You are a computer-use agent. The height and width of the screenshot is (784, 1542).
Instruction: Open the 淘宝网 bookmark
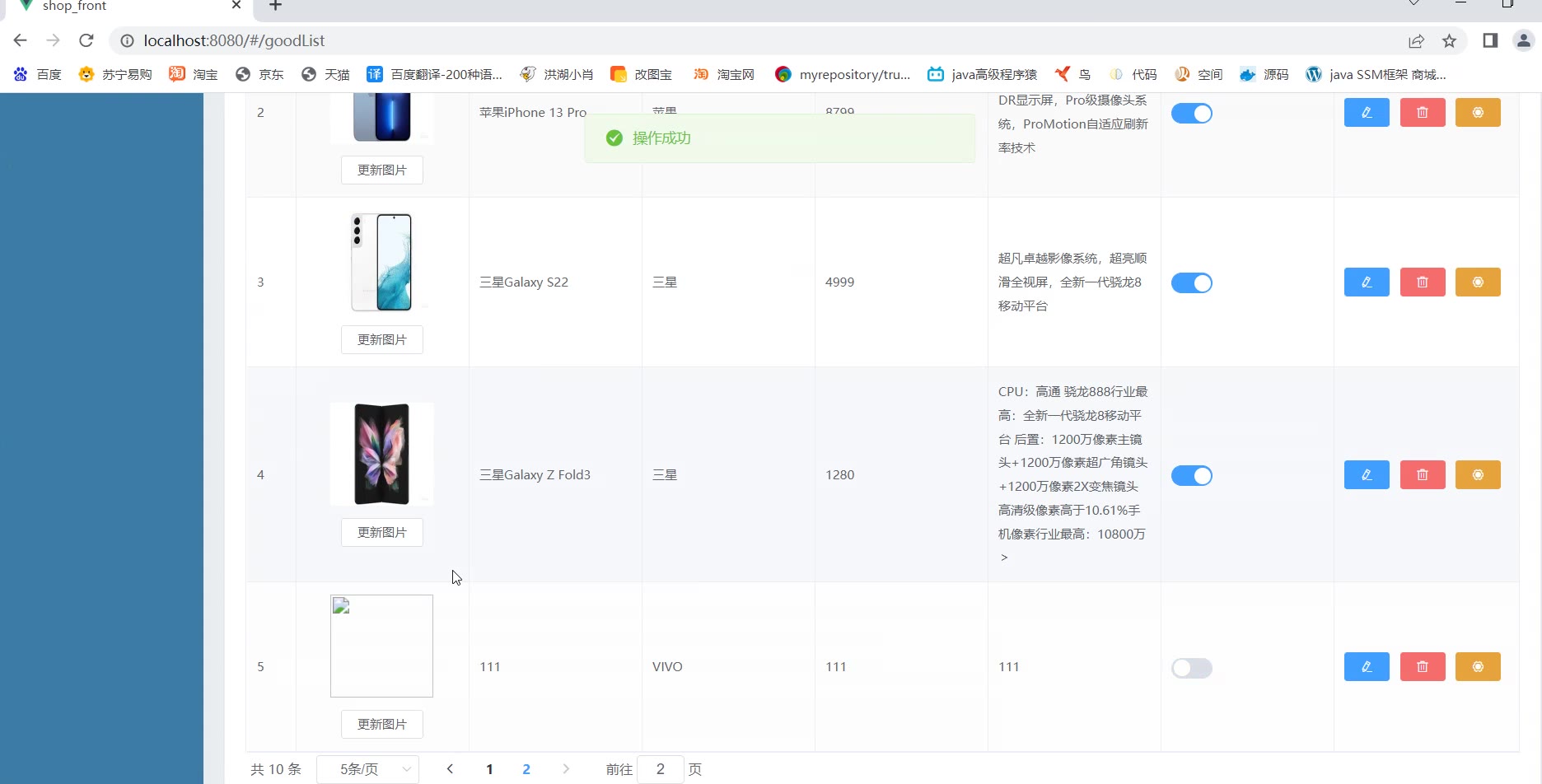tap(724, 75)
